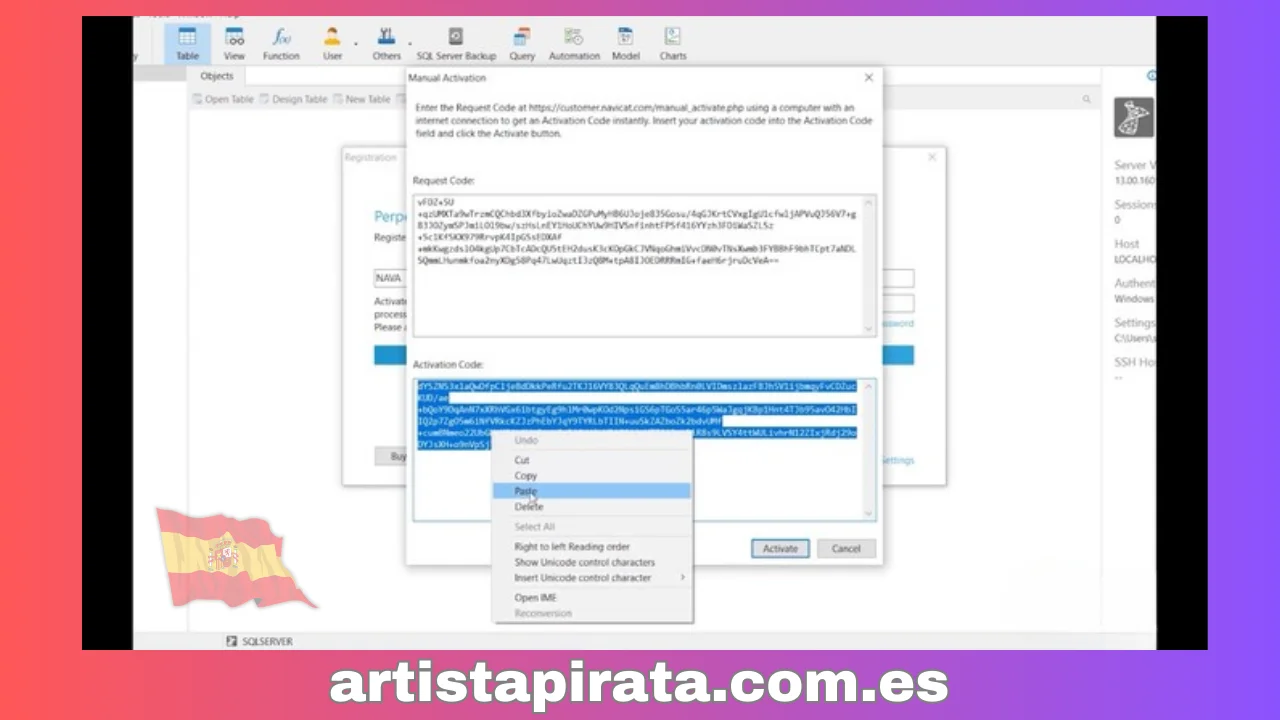Click the Automation toolbar icon
The height and width of the screenshot is (720, 1280).
pos(574,43)
